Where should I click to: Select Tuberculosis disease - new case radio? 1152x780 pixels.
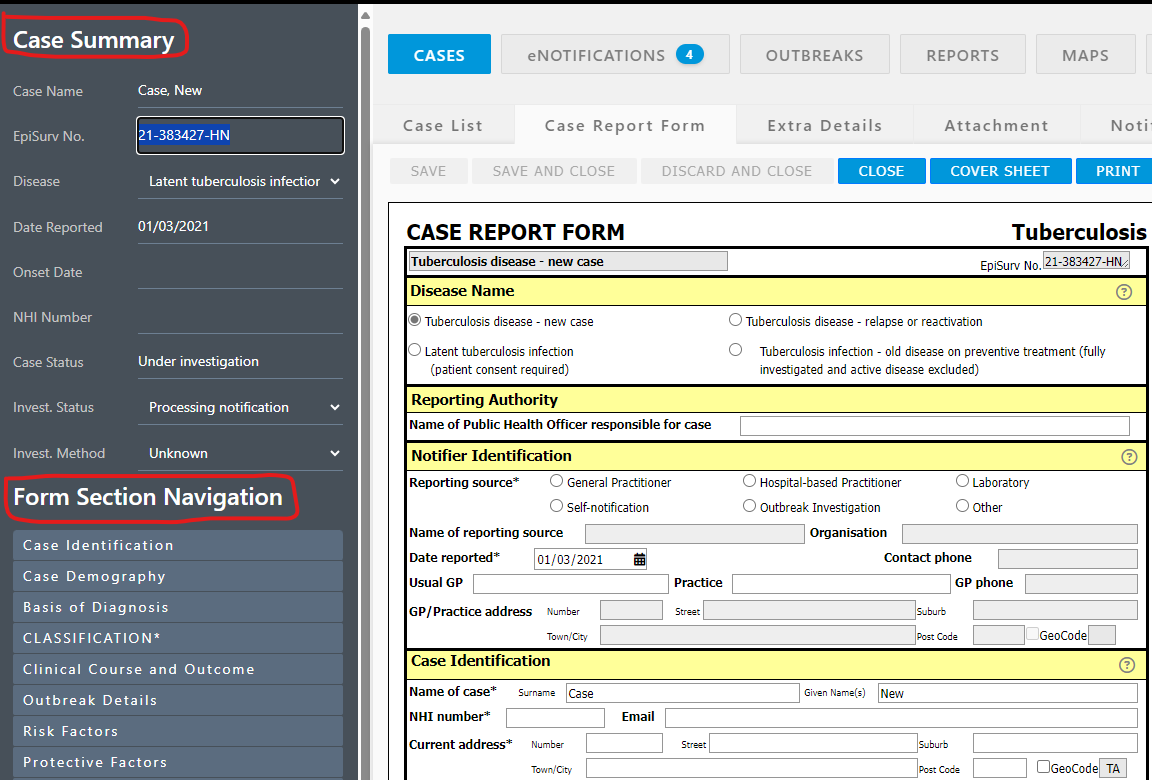coord(415,320)
